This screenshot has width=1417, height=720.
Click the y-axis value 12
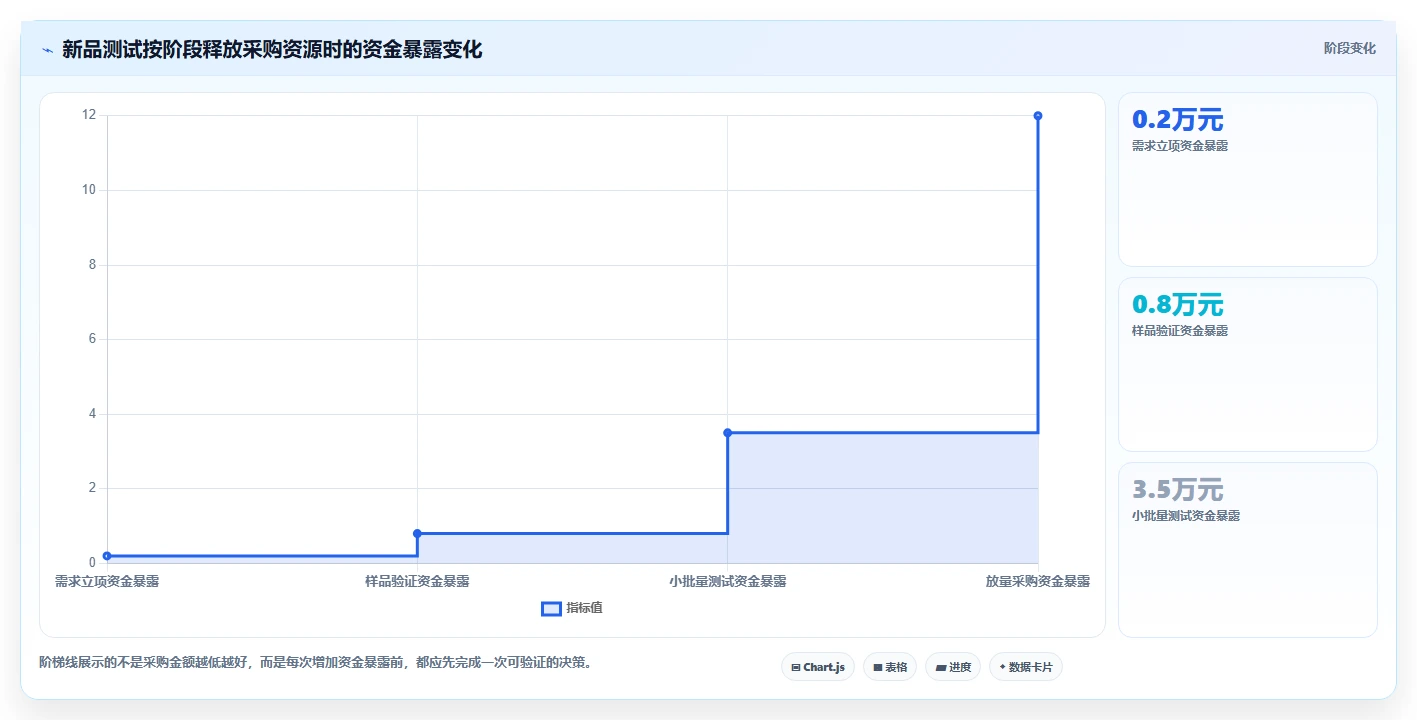(89, 115)
